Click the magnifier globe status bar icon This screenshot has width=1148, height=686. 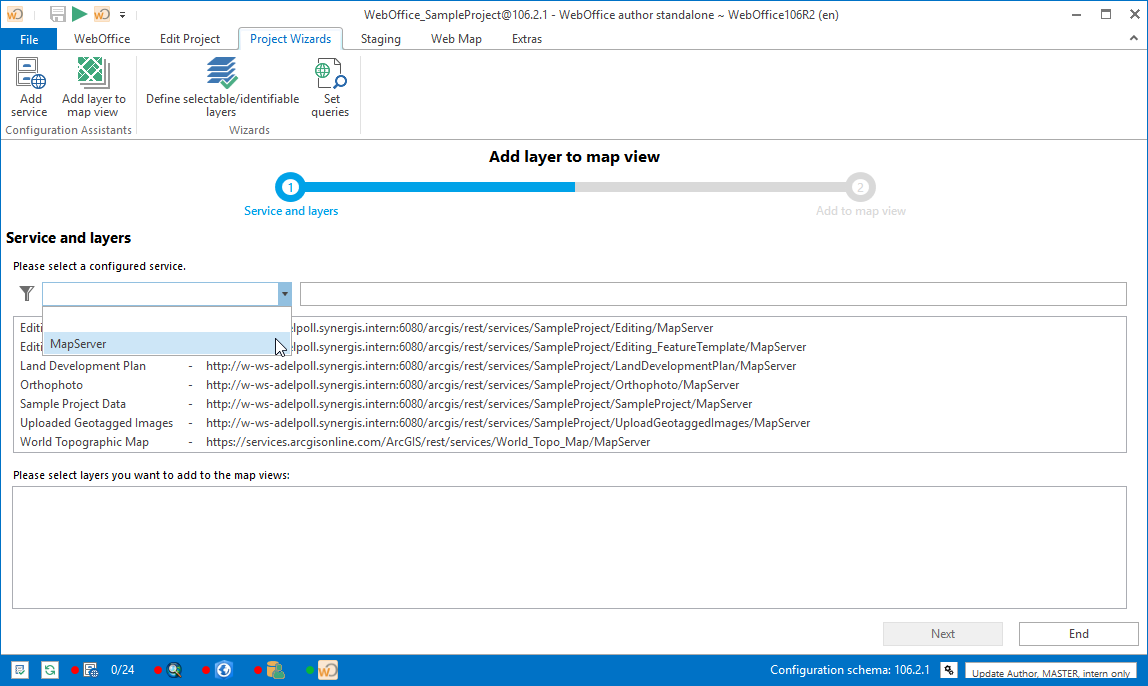[x=174, y=670]
